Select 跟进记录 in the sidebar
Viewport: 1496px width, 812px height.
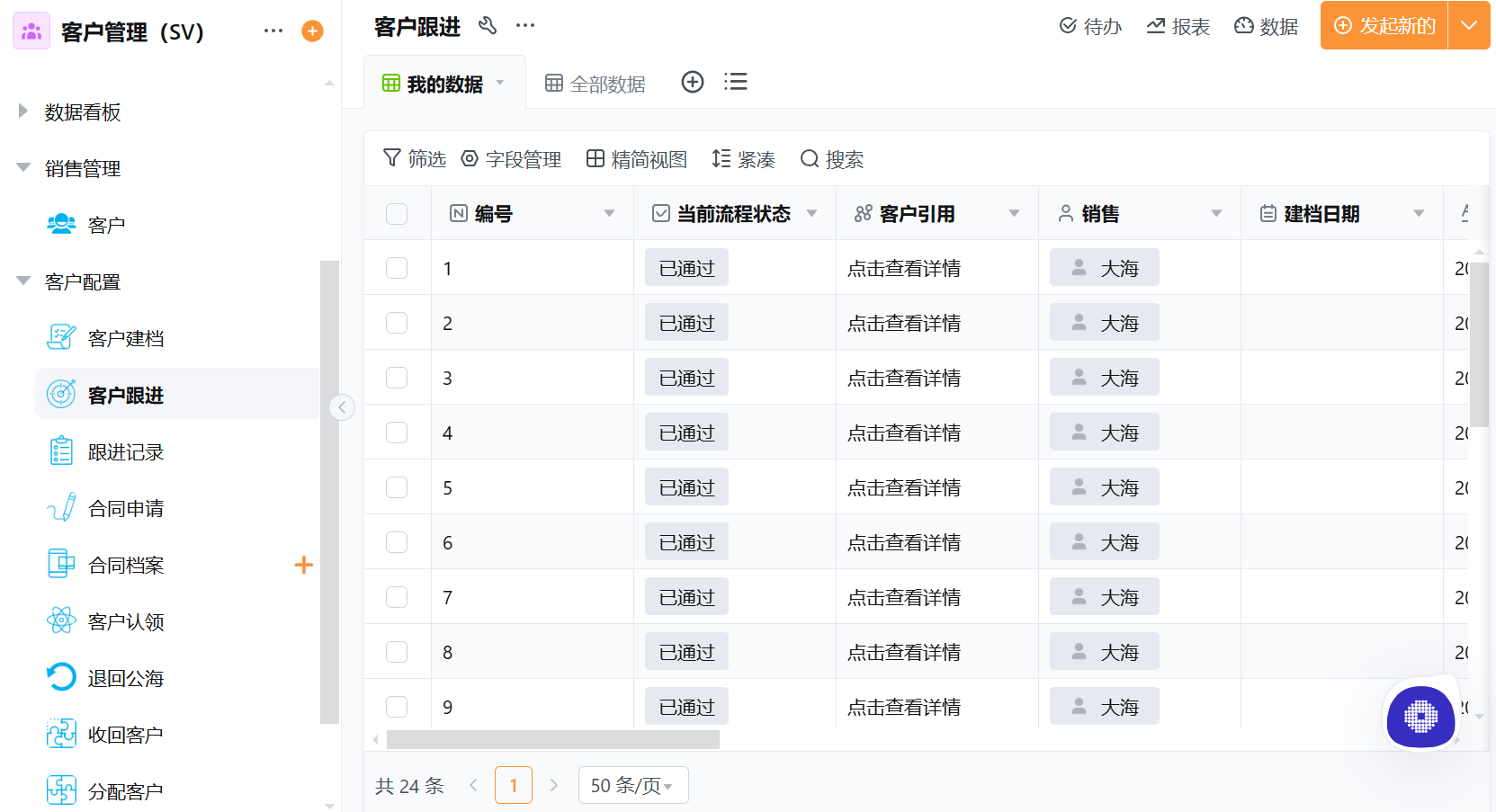coord(124,451)
